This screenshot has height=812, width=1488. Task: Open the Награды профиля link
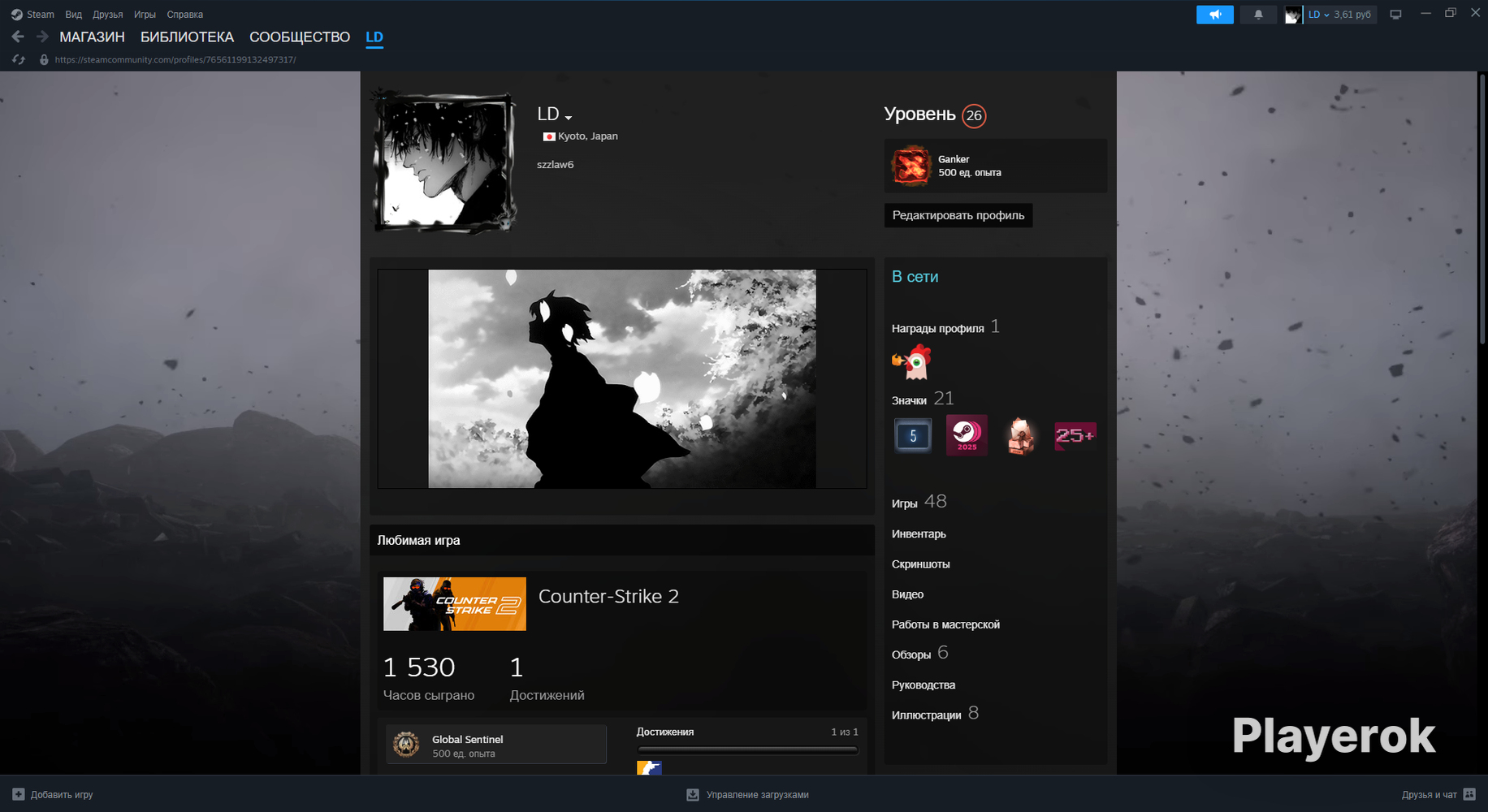pos(938,328)
